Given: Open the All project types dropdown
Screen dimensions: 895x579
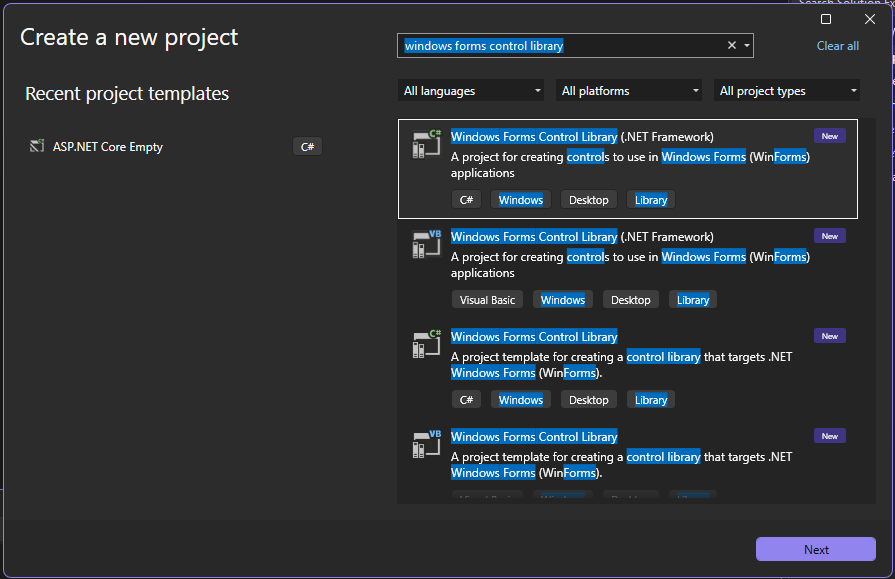Looking at the screenshot, I should [786, 90].
